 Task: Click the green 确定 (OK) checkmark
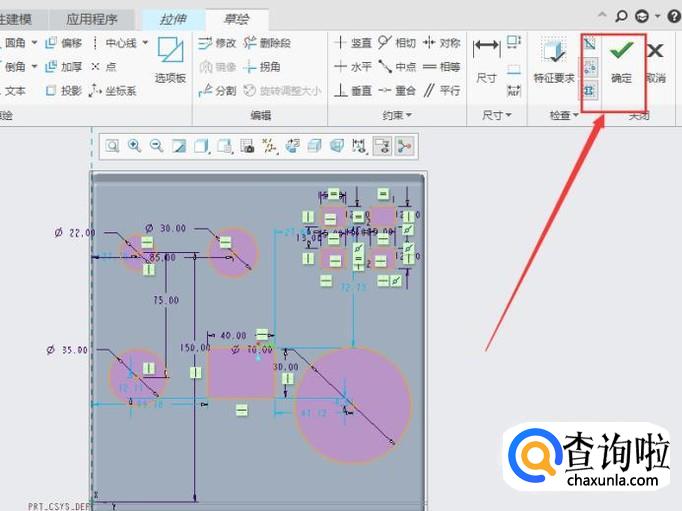click(621, 61)
